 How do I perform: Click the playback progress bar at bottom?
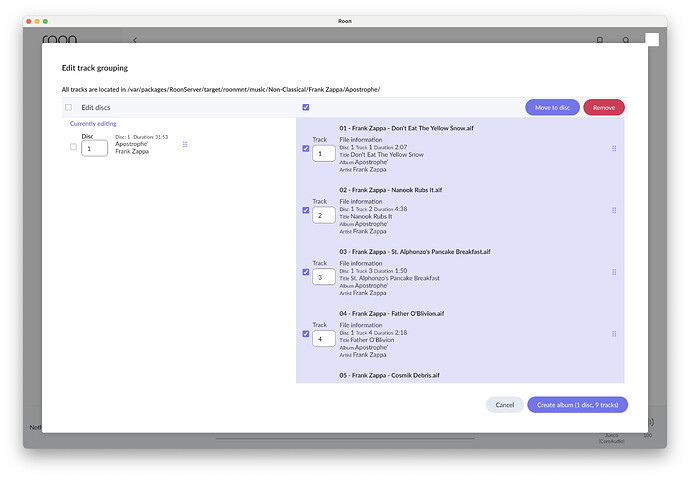click(345, 438)
